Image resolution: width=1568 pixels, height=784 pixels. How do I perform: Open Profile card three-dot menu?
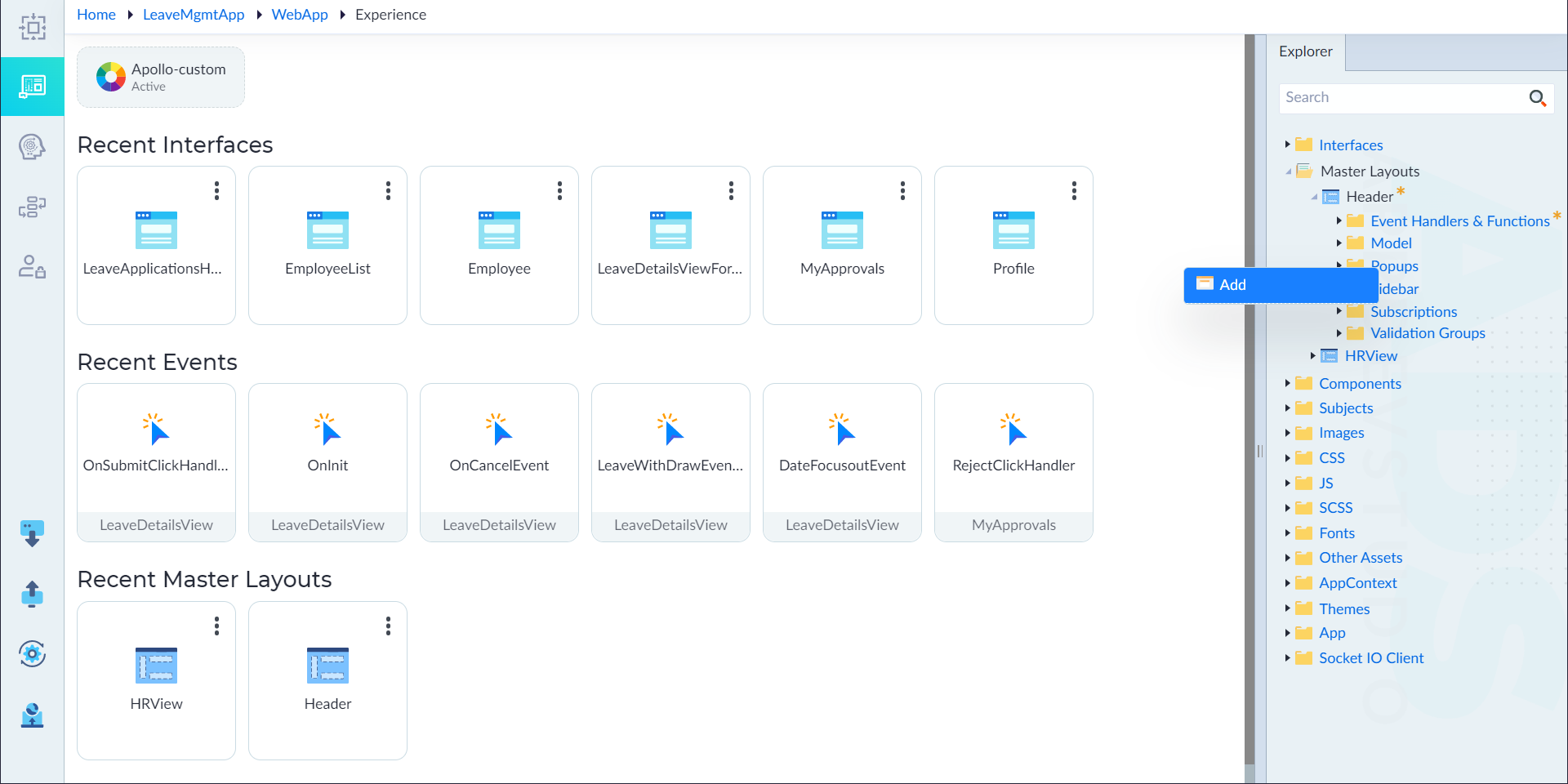(1074, 191)
